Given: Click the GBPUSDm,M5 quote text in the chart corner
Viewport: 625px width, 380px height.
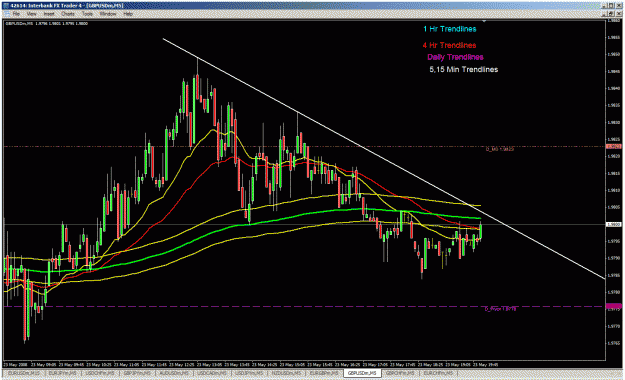Looking at the screenshot, I should (x=47, y=24).
